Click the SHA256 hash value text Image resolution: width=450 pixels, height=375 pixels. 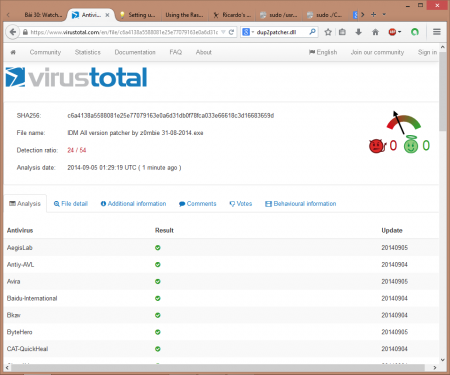click(171, 116)
